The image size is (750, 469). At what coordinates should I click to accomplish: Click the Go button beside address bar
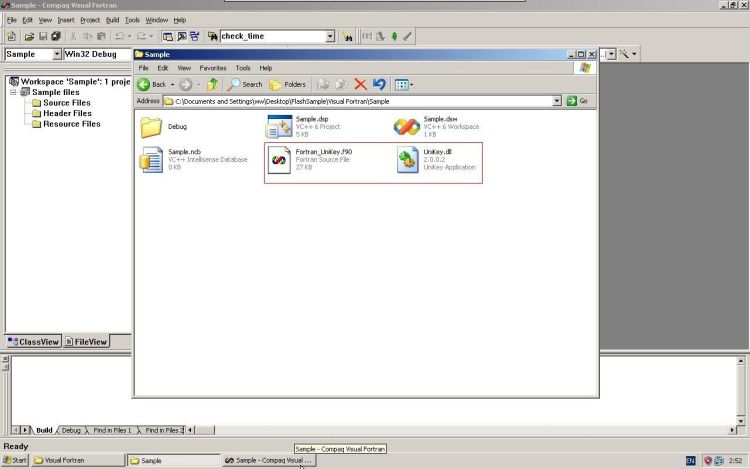[577, 101]
